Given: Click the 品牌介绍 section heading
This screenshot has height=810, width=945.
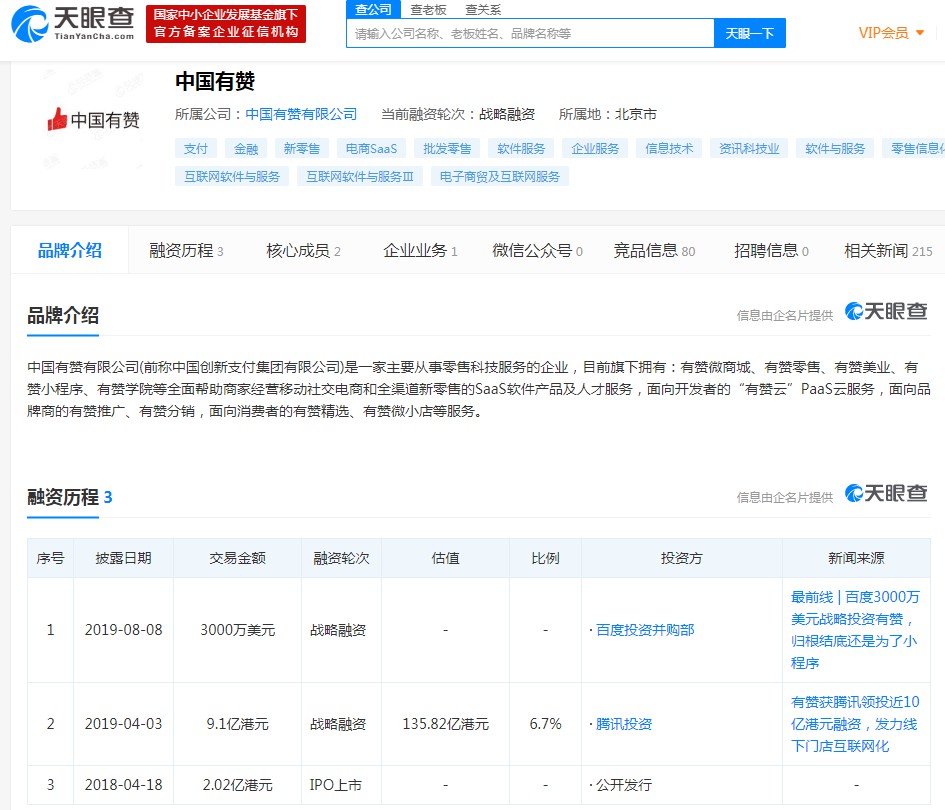Looking at the screenshot, I should tap(63, 315).
